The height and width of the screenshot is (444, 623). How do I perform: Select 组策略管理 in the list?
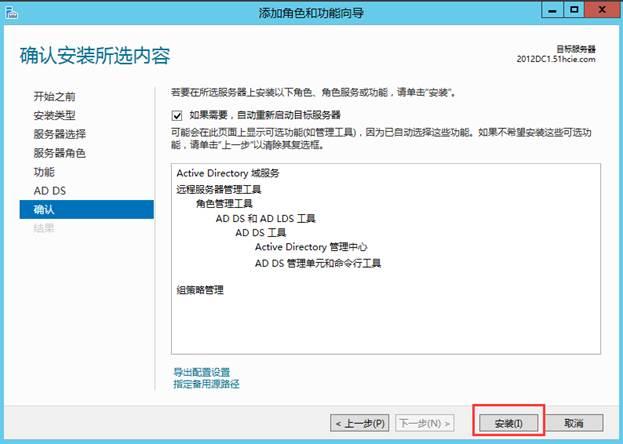point(200,290)
